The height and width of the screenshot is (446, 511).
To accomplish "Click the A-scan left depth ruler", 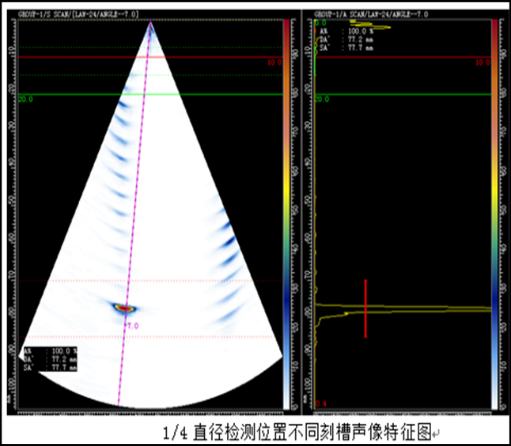I will click(309, 214).
